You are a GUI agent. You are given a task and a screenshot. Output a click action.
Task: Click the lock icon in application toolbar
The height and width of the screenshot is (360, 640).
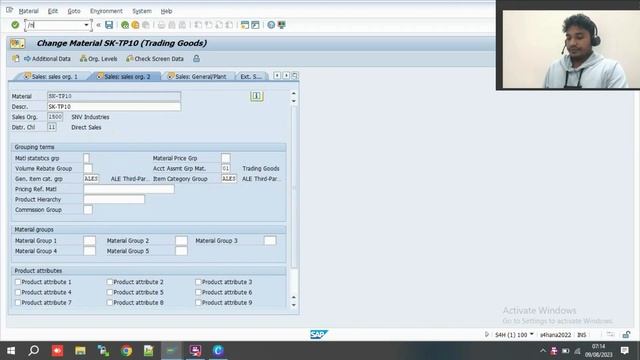coord(196,59)
